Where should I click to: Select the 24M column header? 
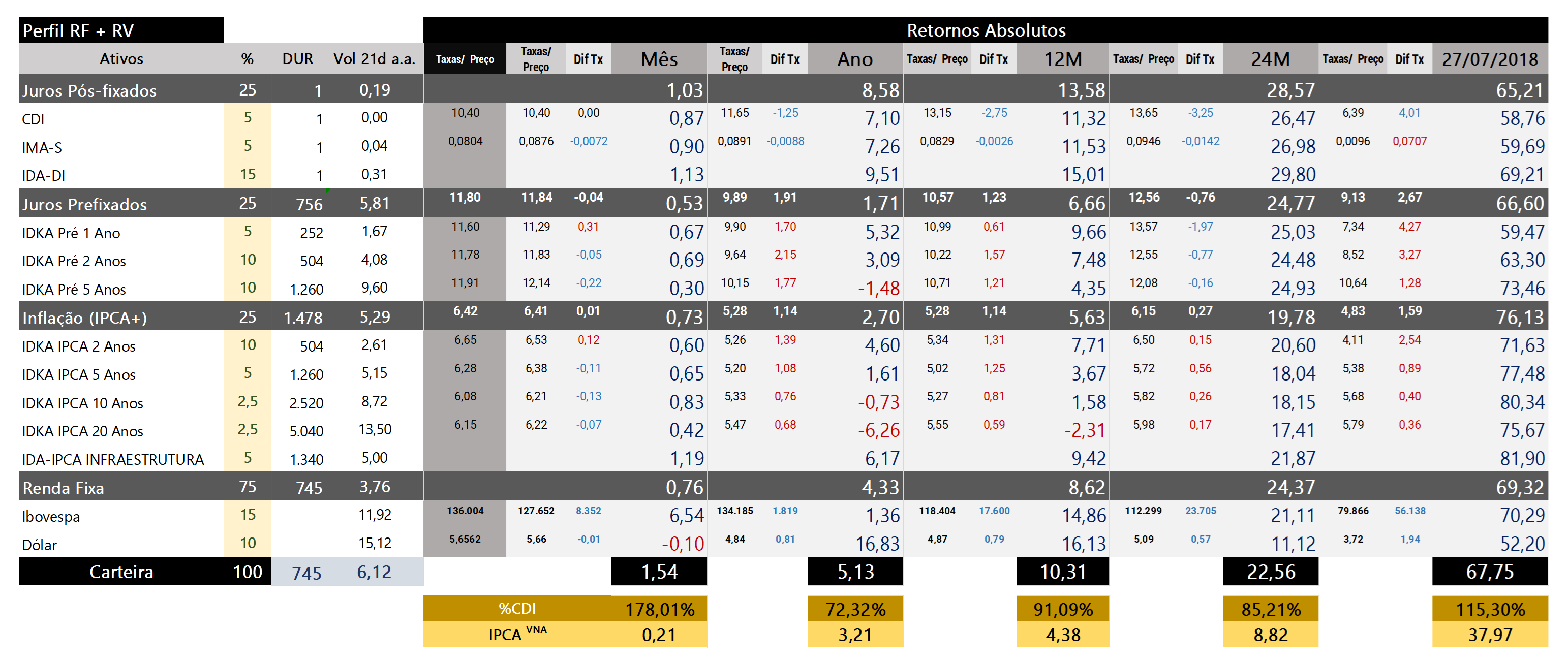(x=1270, y=59)
